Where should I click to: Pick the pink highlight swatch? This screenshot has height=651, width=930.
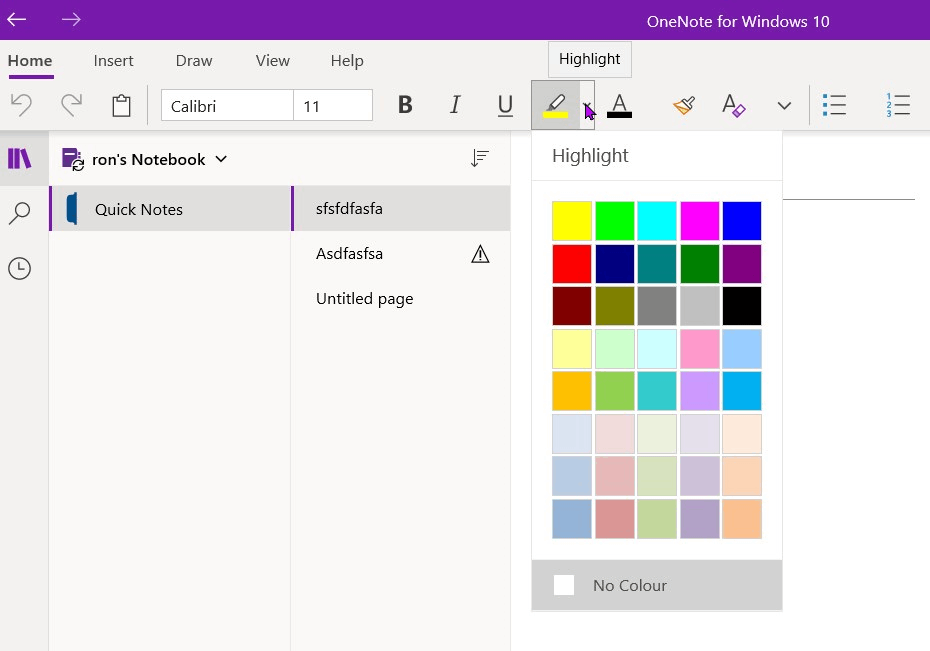point(700,349)
